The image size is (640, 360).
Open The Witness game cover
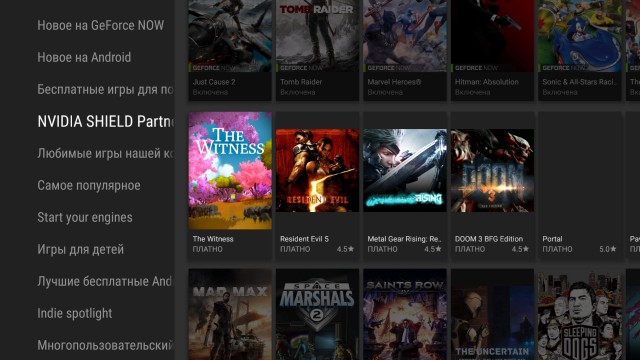[x=230, y=171]
